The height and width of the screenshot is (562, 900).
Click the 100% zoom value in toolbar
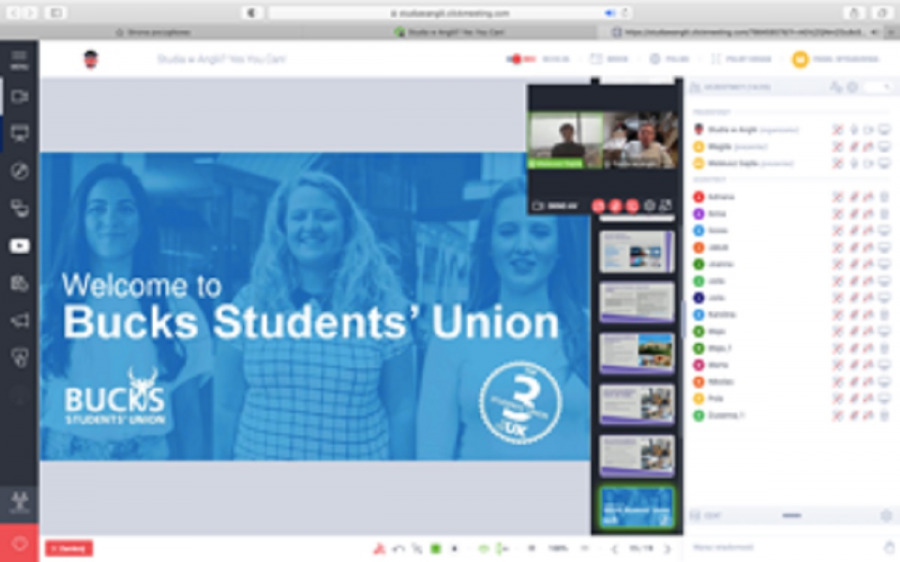pyautogui.click(x=558, y=549)
